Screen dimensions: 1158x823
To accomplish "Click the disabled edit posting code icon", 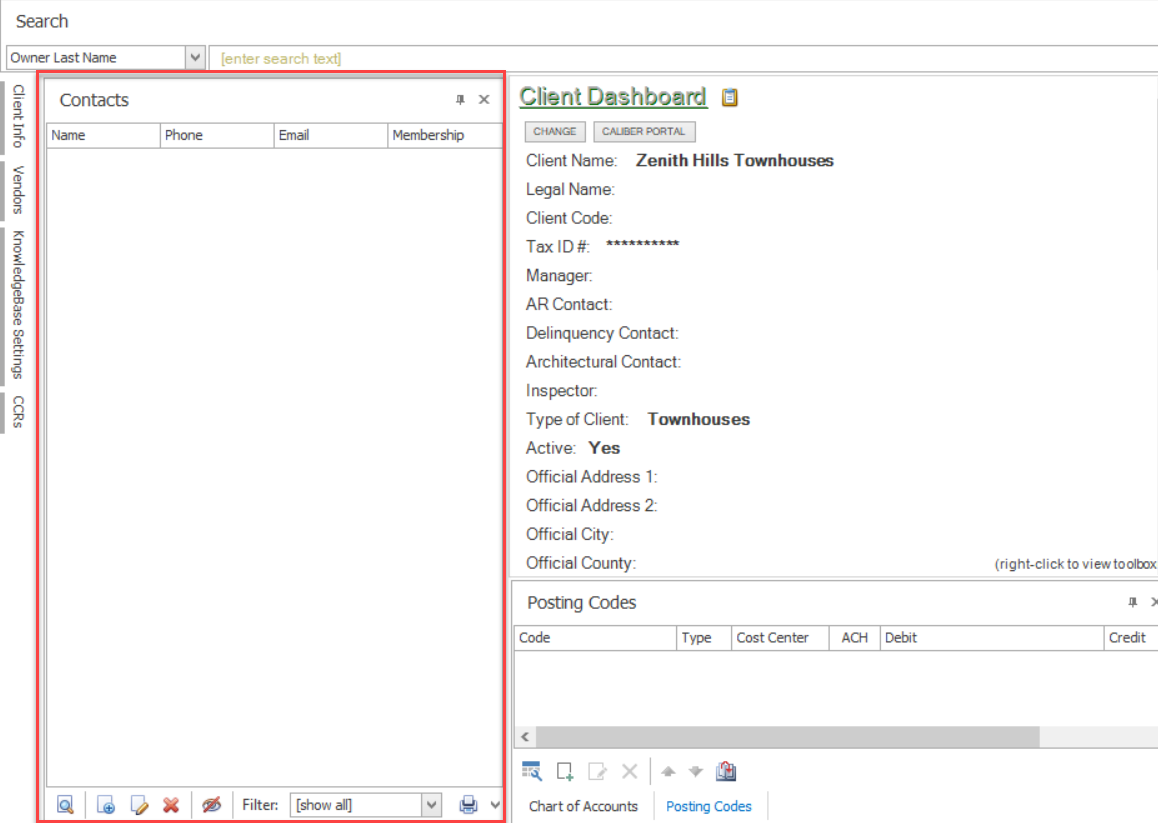I will pyautogui.click(x=597, y=771).
